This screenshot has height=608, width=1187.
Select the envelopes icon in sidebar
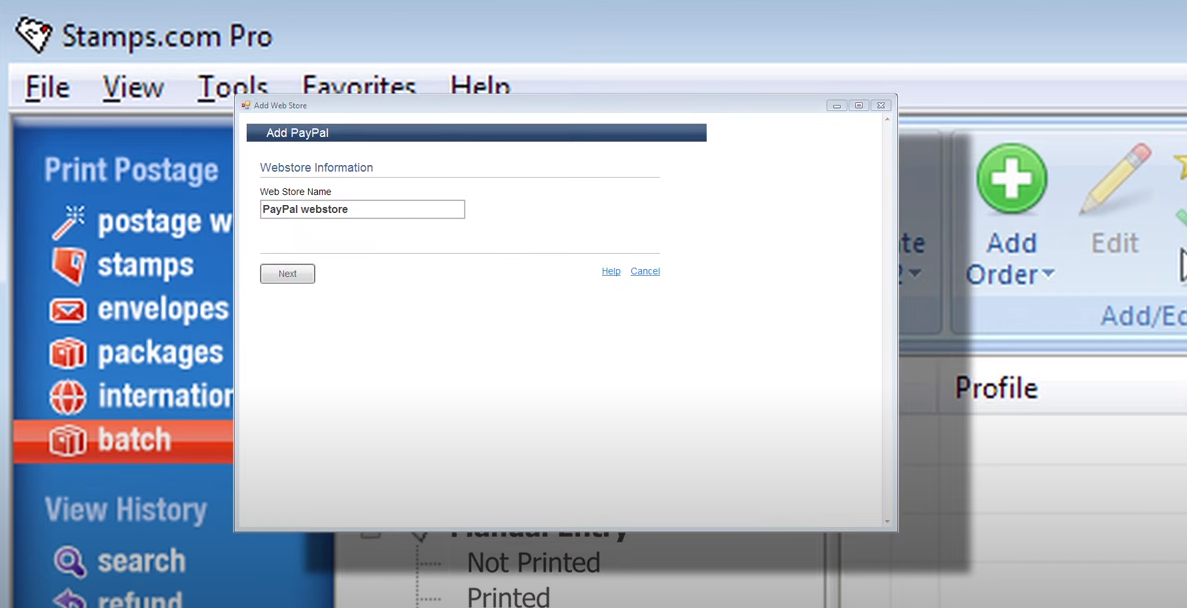pos(68,310)
